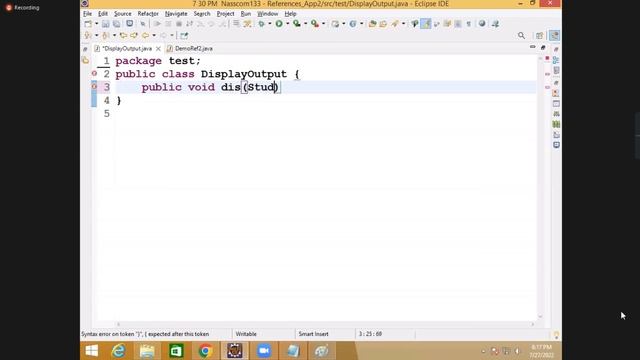The width and height of the screenshot is (640, 360).
Task: Switch to the DisplayOutput.java editor tab
Action: point(127,49)
